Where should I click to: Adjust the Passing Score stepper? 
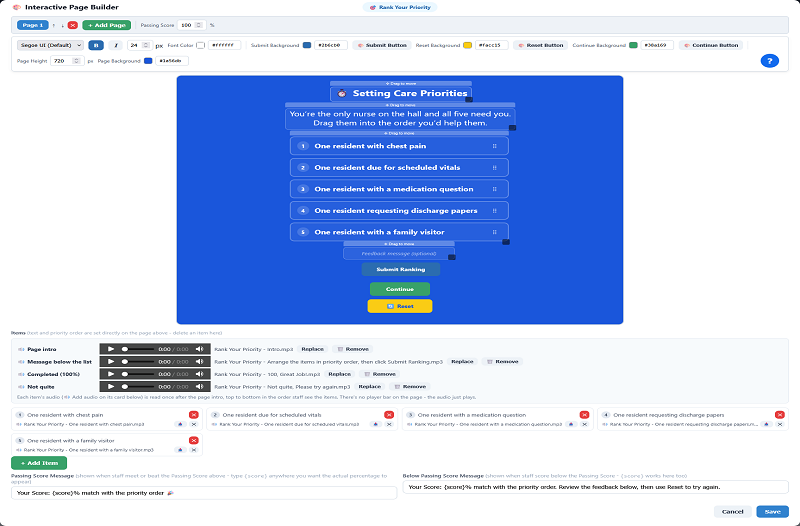(x=199, y=25)
